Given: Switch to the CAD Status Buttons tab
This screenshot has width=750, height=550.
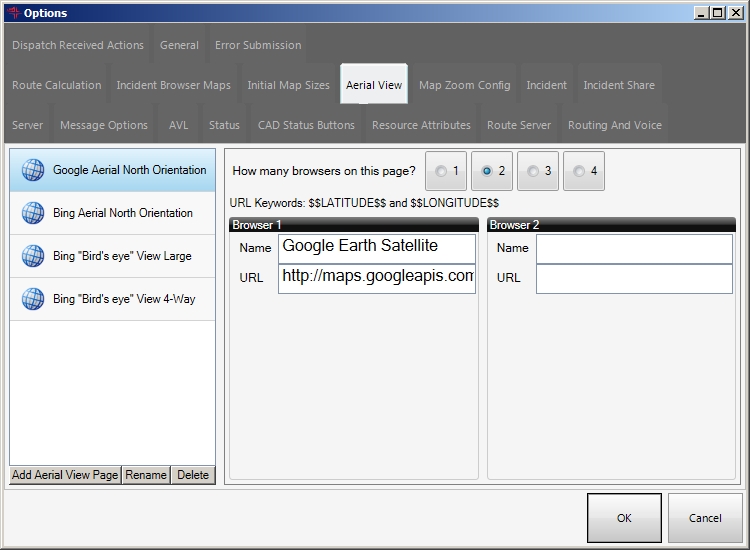Looking at the screenshot, I should click(x=307, y=125).
